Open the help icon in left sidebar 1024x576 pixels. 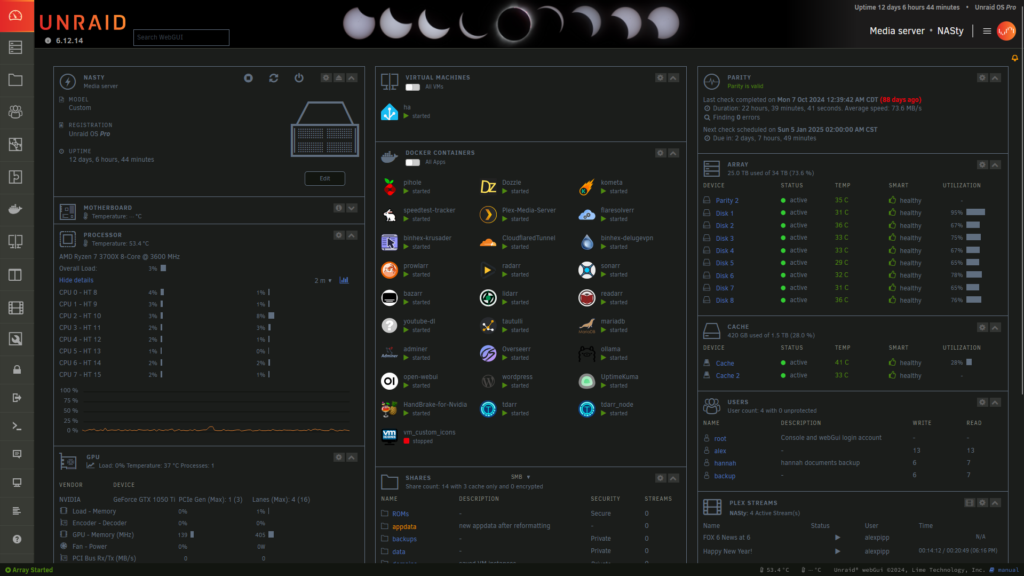[x=17, y=539]
